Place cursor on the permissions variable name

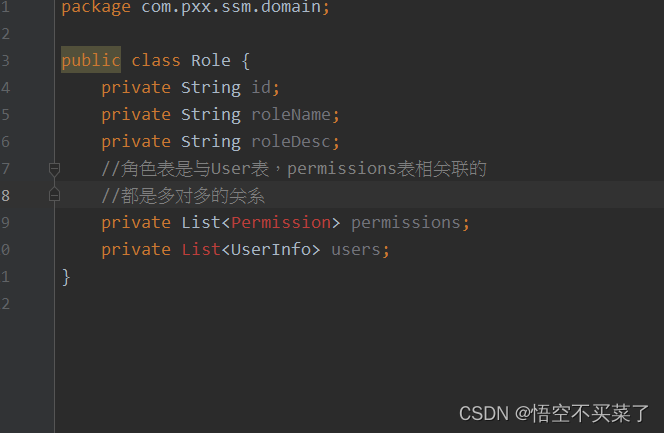click(404, 222)
